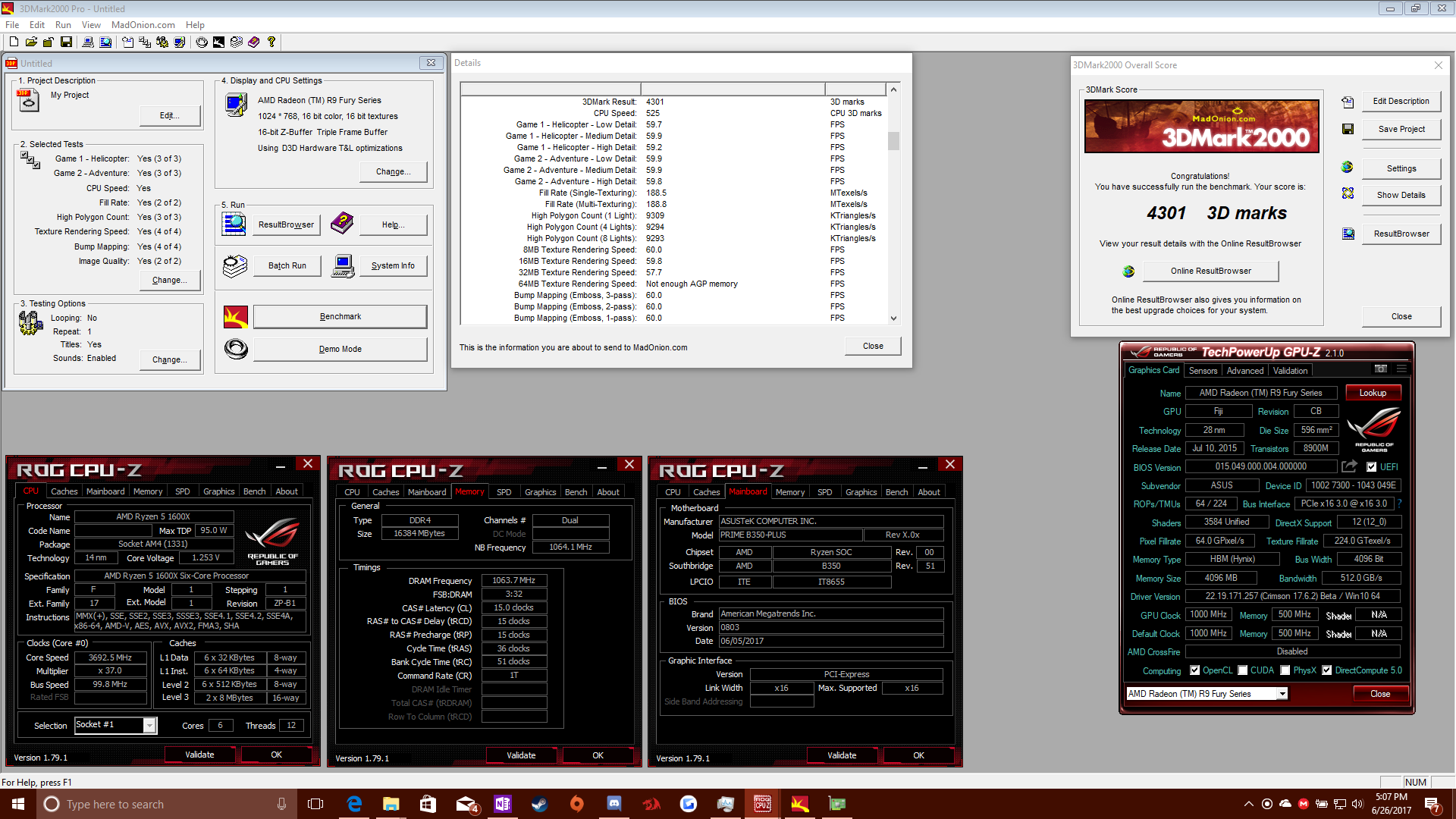
Task: Click the GPU-Z screenshot camera icon
Action: pos(1381,369)
